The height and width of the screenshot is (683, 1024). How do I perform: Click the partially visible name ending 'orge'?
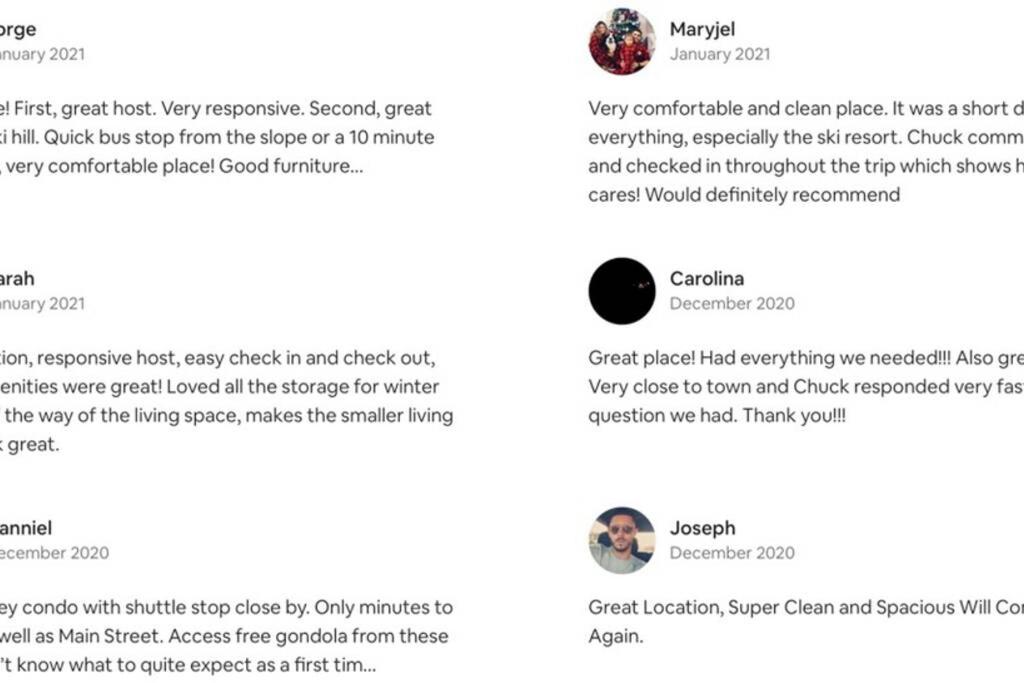click(18, 29)
